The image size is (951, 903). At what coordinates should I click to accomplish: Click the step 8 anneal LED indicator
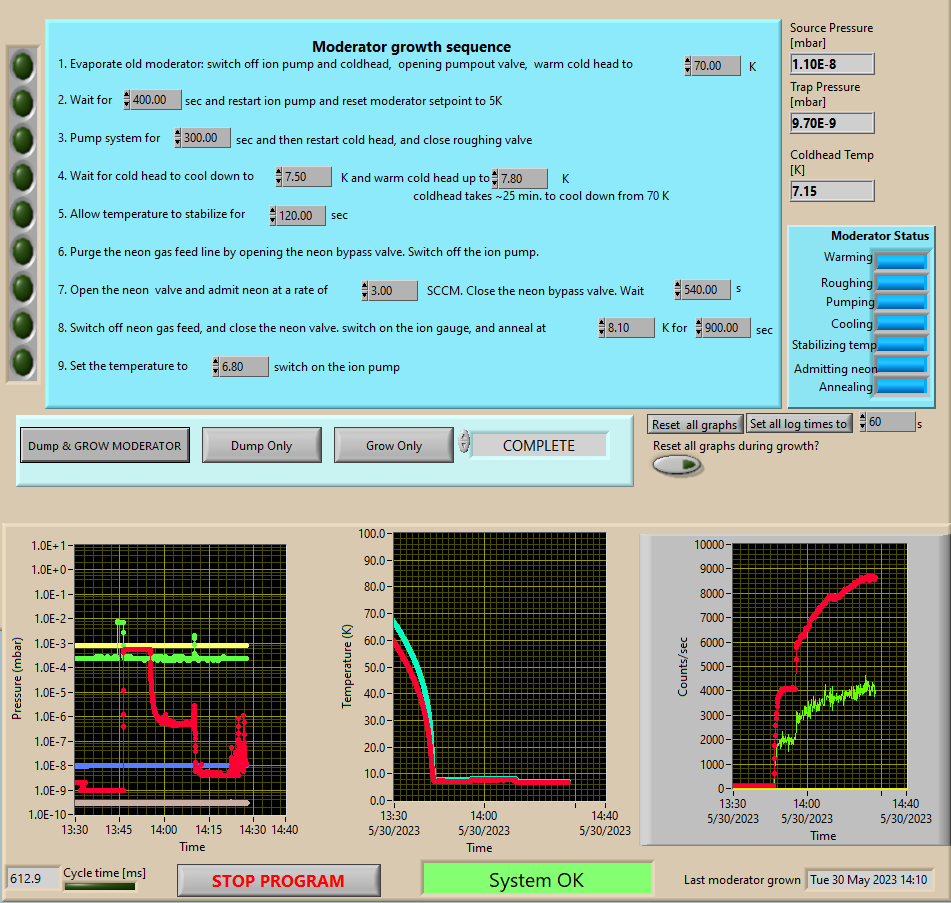23,325
